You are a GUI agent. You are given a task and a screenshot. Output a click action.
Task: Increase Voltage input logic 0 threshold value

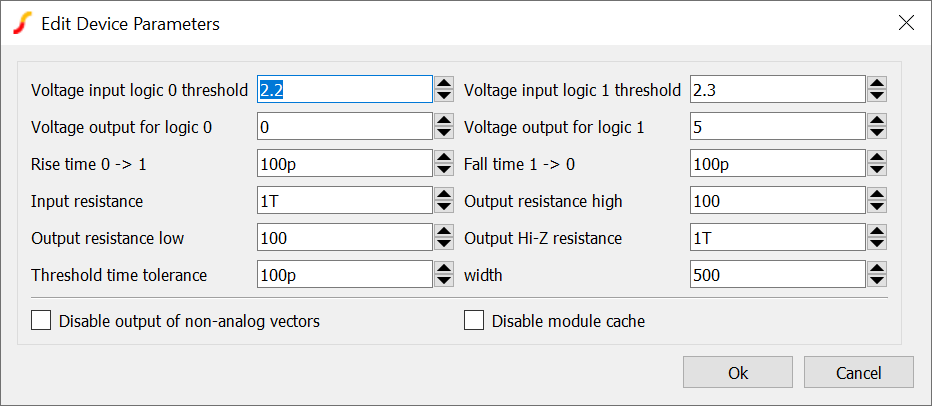coord(445,84)
